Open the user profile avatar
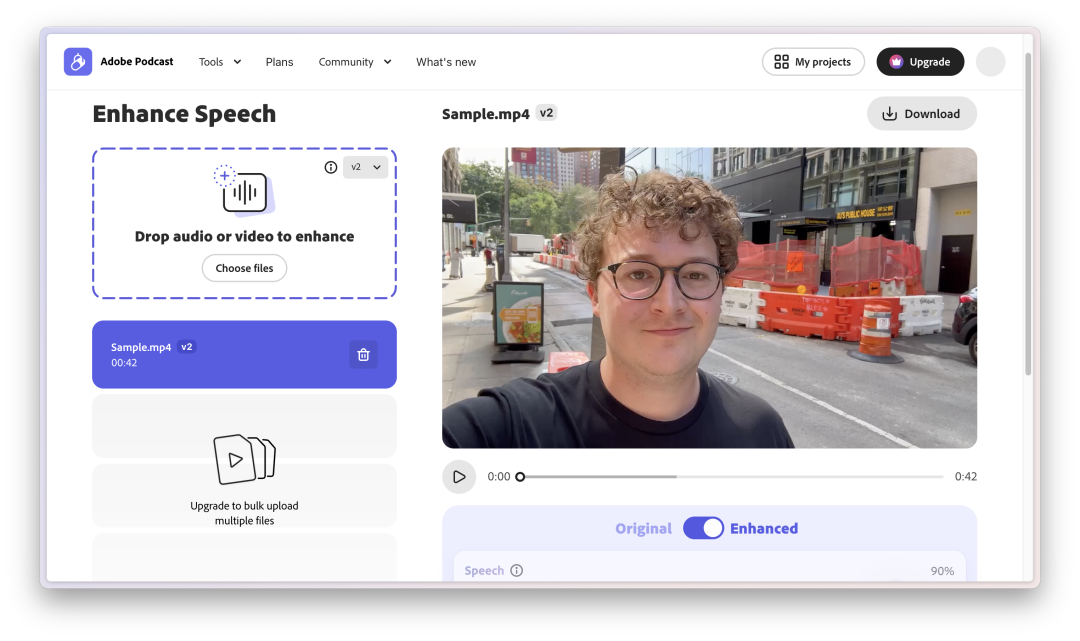1080x641 pixels. tap(990, 62)
